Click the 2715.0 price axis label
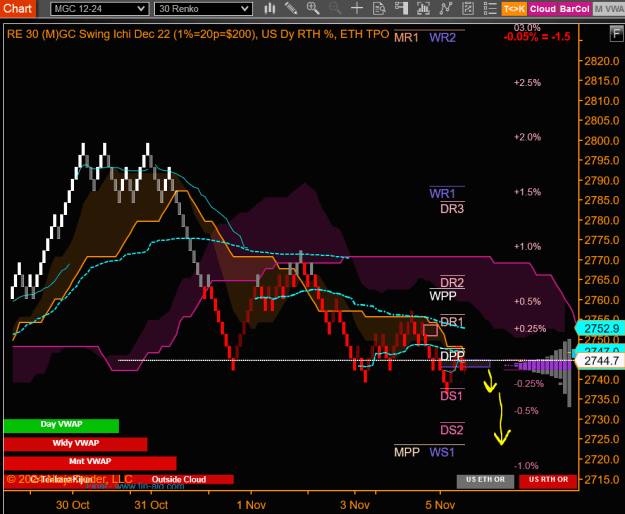 coord(602,479)
